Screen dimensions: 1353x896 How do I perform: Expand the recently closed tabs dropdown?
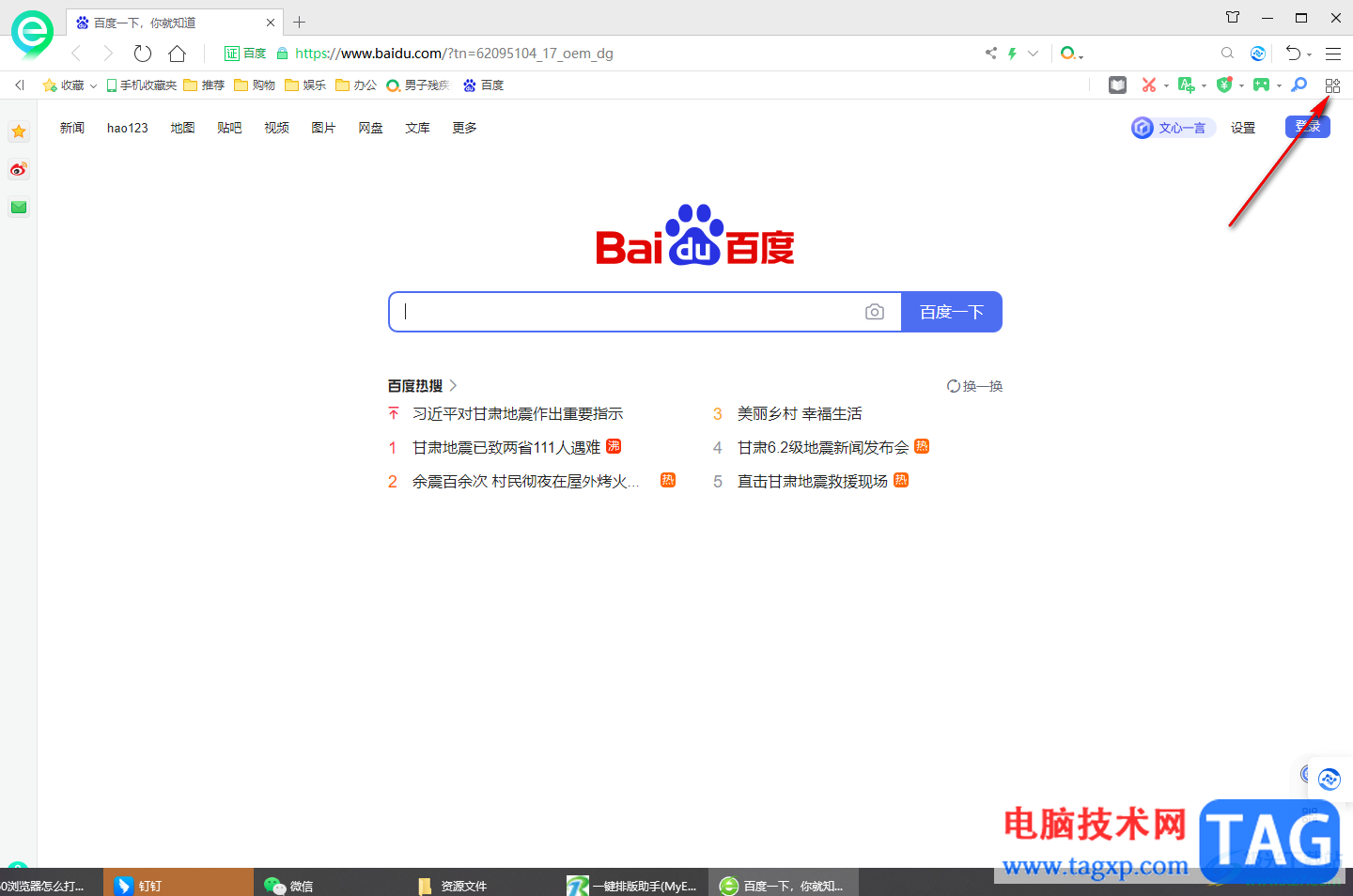[1309, 54]
